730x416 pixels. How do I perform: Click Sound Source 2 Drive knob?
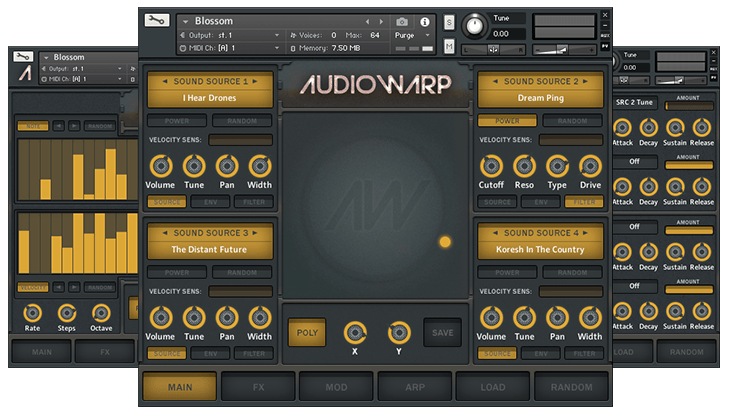(590, 167)
